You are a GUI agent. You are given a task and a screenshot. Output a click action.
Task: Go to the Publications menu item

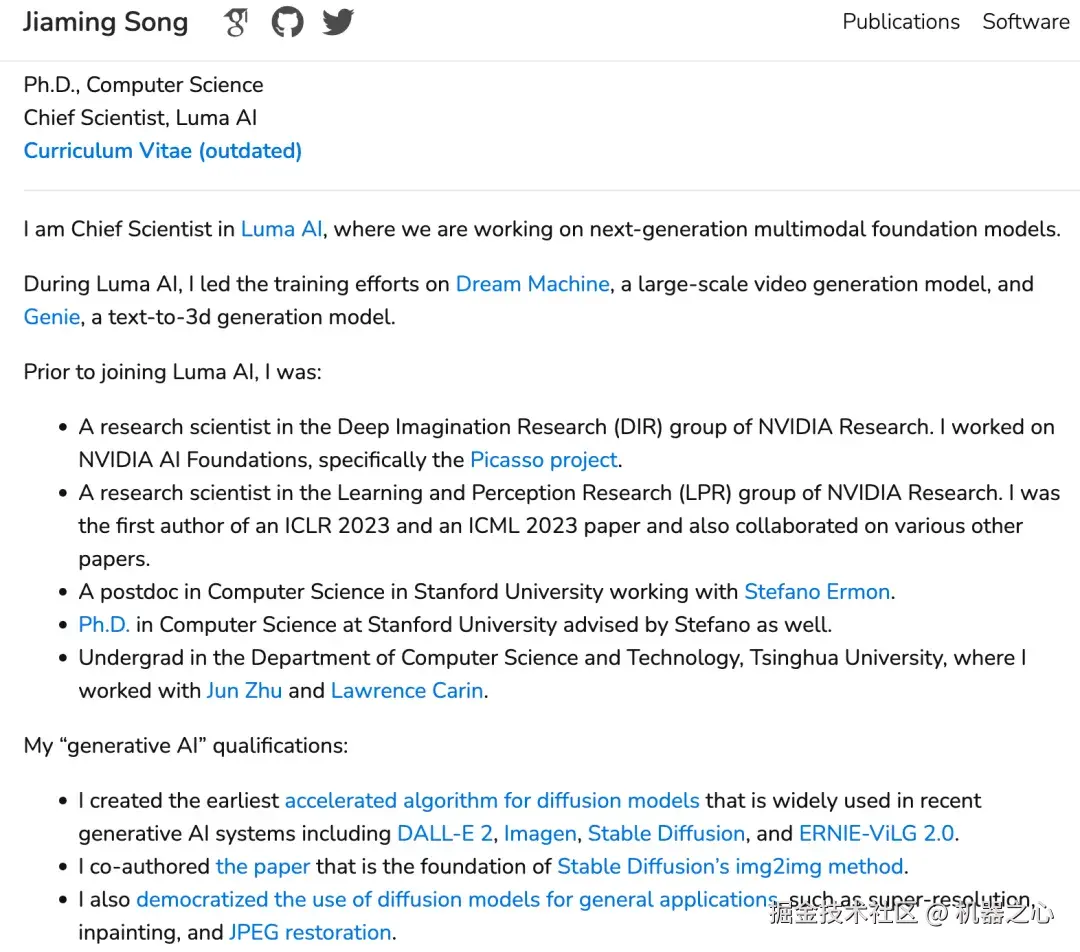click(x=900, y=22)
